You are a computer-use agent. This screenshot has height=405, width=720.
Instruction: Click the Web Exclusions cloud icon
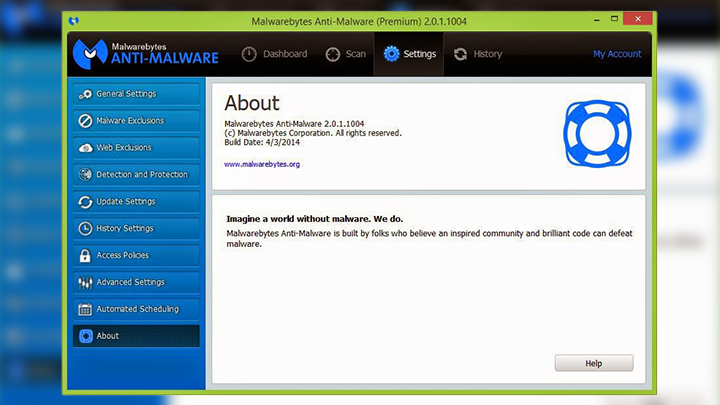point(85,148)
